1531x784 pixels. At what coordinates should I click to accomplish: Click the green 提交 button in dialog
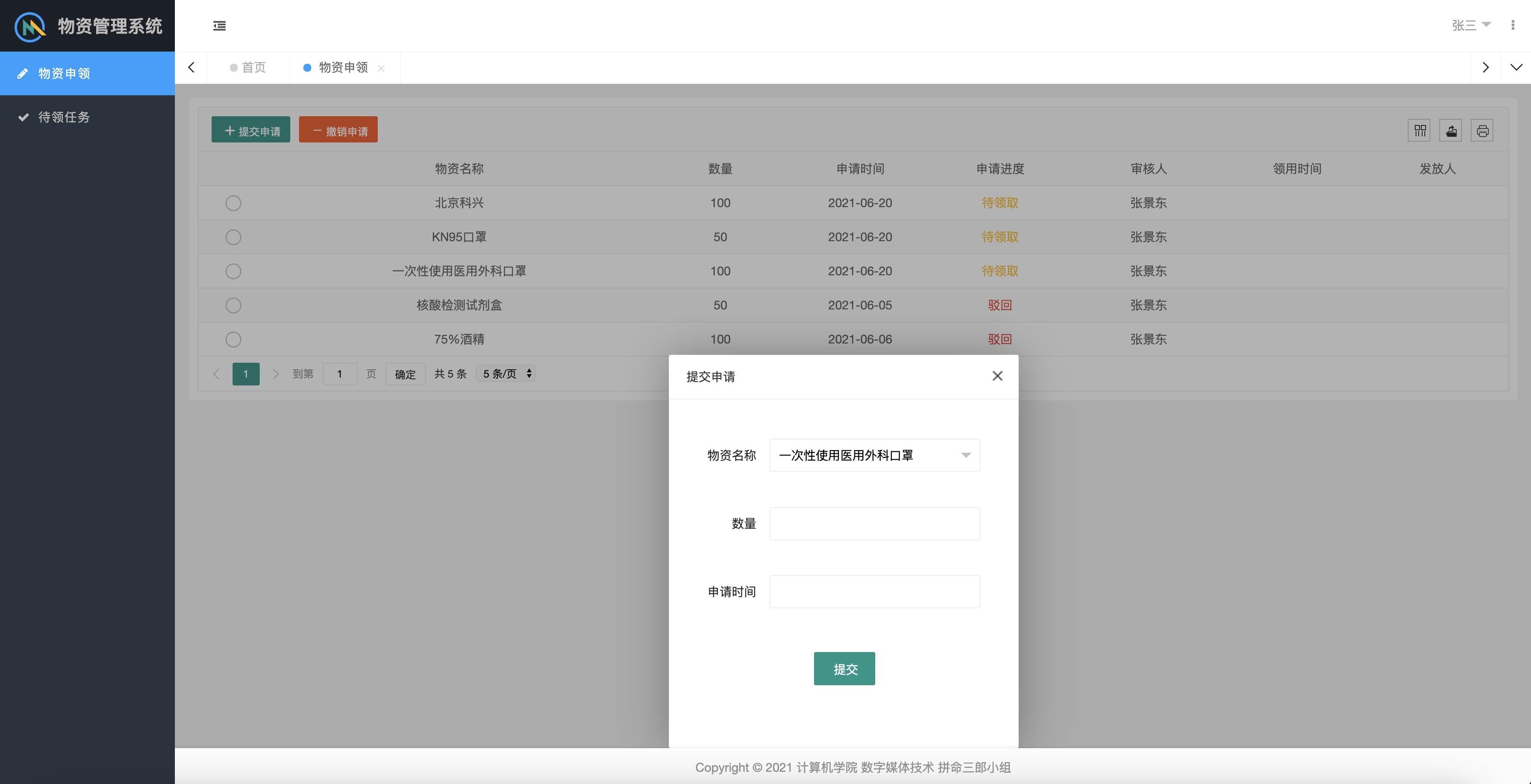tap(844, 669)
